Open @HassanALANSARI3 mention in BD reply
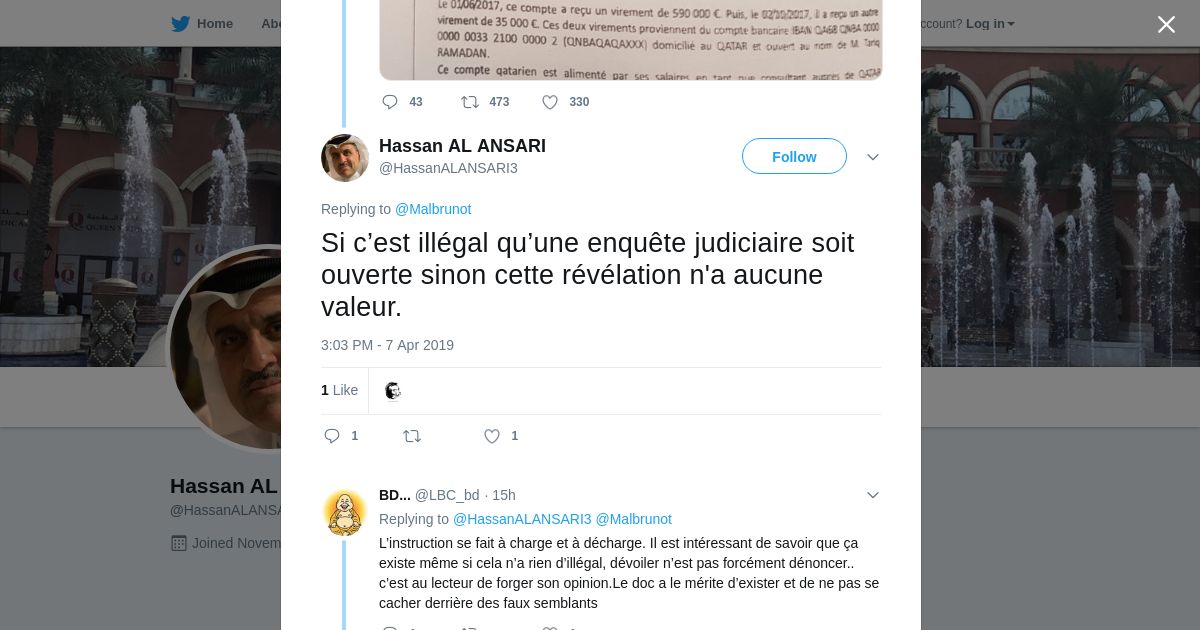The width and height of the screenshot is (1200, 630). [x=522, y=519]
